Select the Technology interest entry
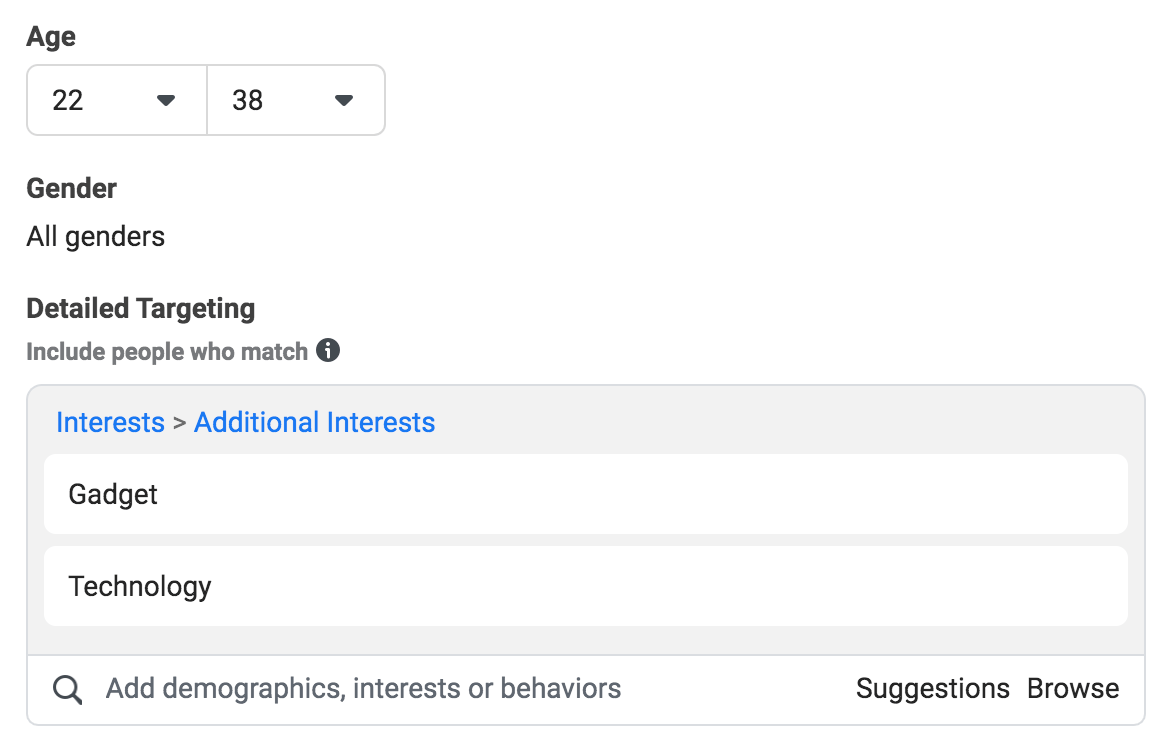The height and width of the screenshot is (738, 1156). 585,587
